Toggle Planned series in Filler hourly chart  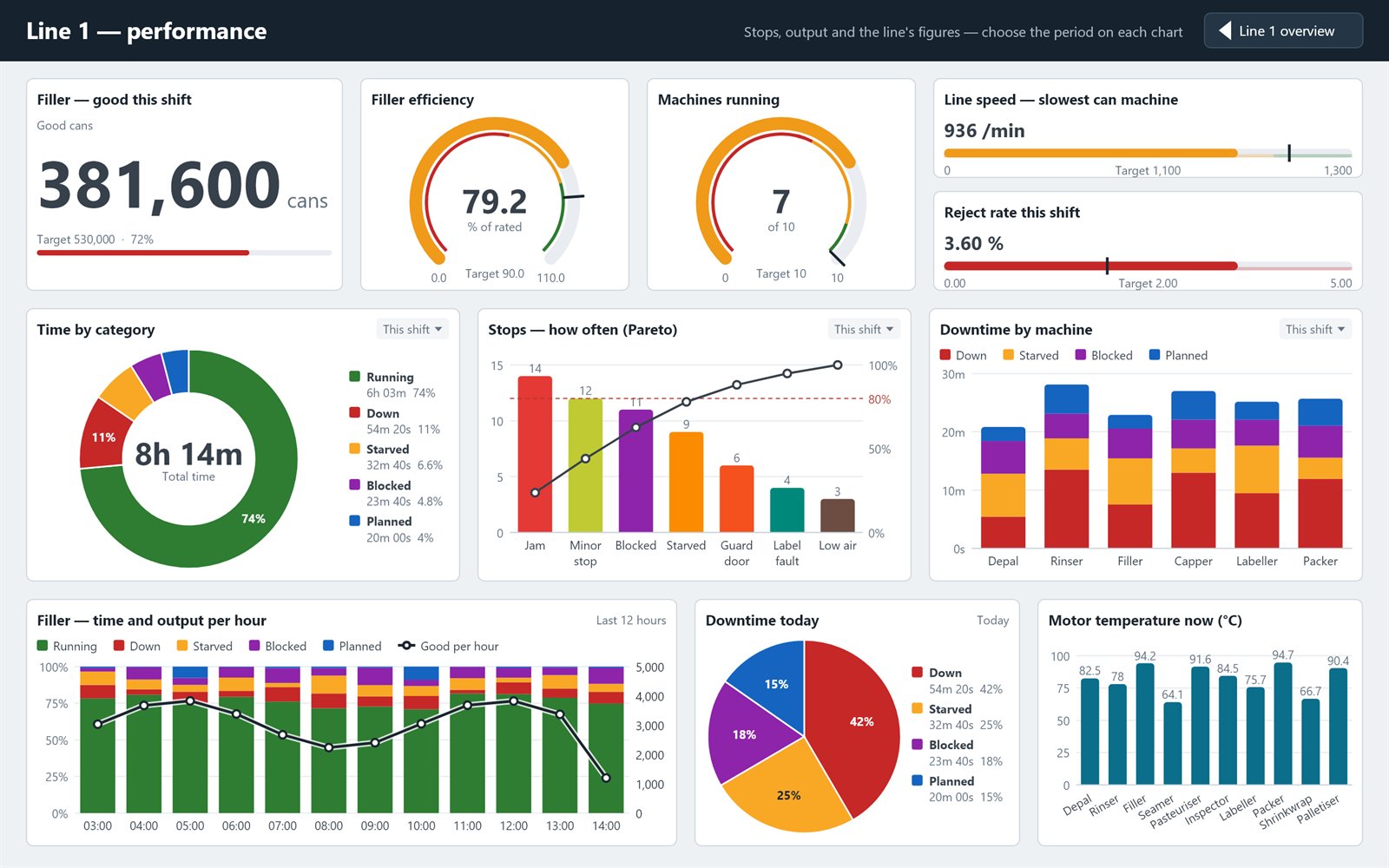pyautogui.click(x=352, y=646)
